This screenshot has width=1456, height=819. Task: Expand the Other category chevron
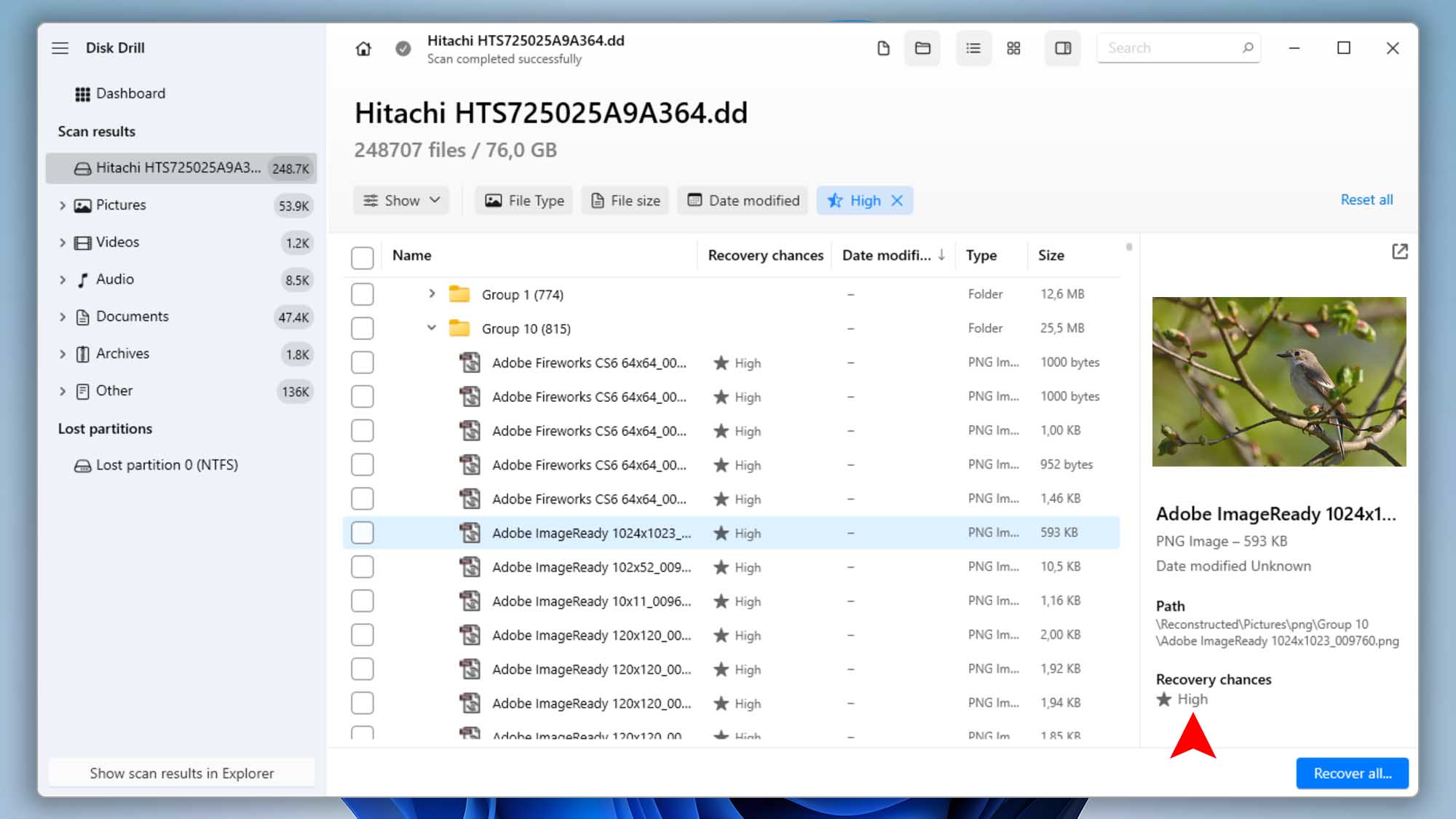pos(63,391)
